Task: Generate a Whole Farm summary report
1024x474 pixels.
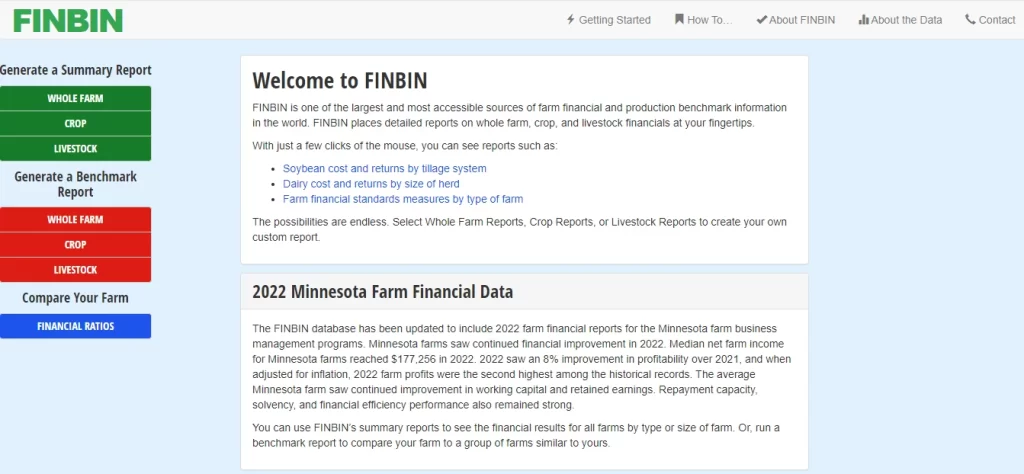Action: point(75,99)
